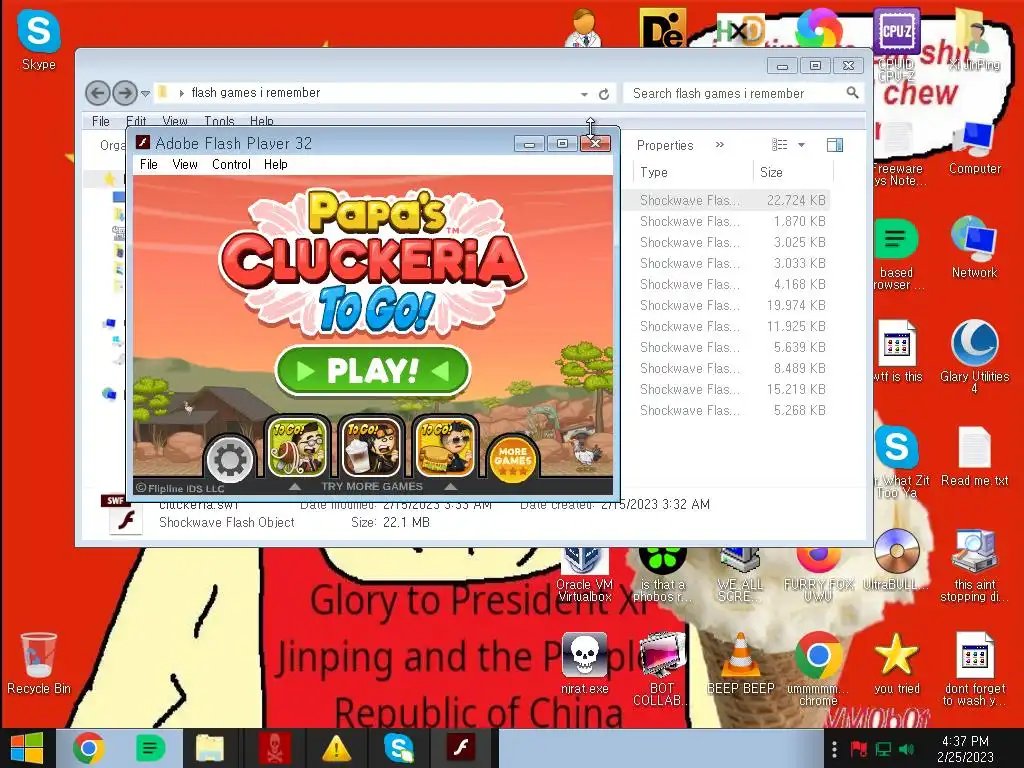Open the Papa's To Go game with the wings icon
1024x768 pixels.
(x=297, y=447)
